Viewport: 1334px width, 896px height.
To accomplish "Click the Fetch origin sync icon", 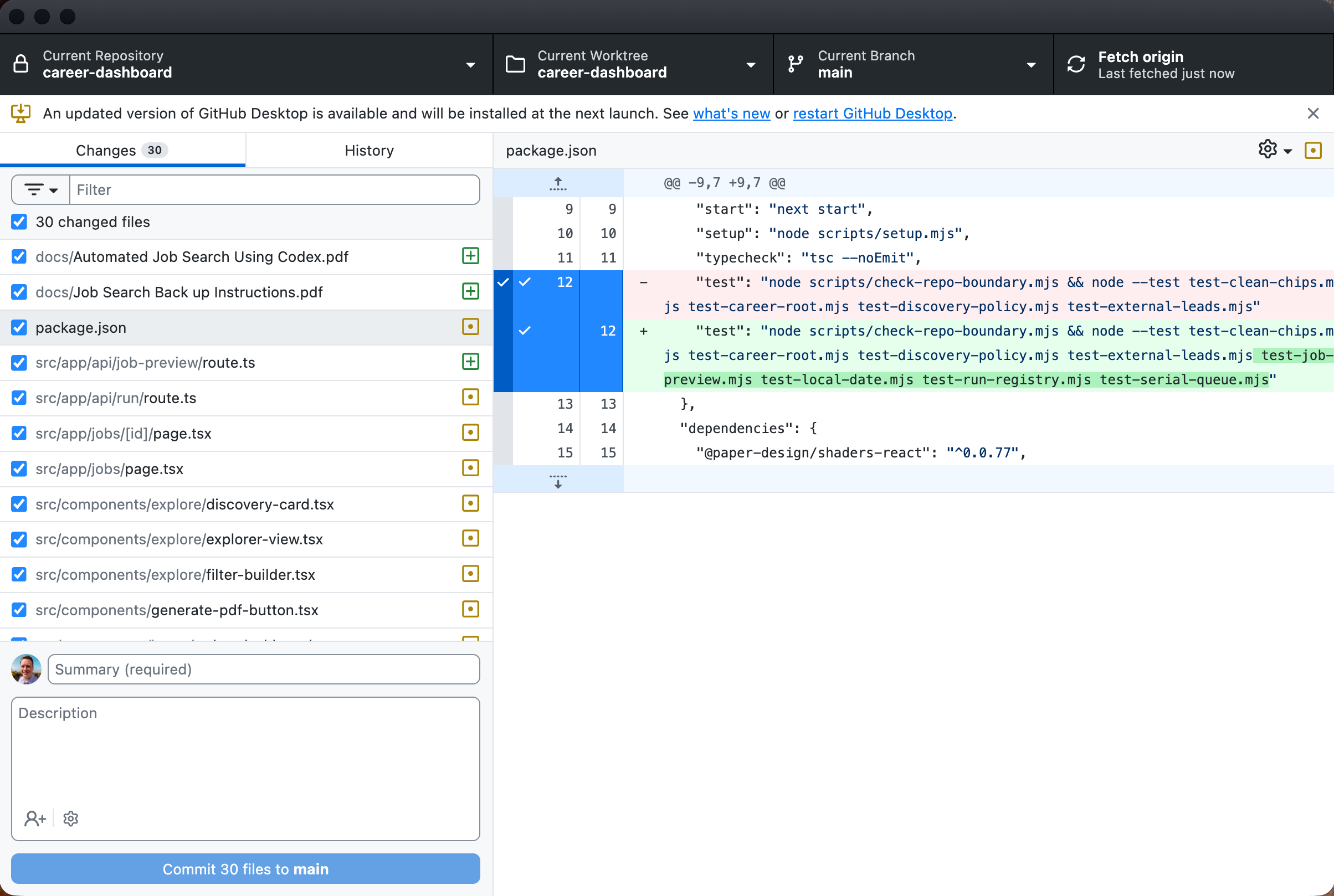I will (x=1076, y=64).
